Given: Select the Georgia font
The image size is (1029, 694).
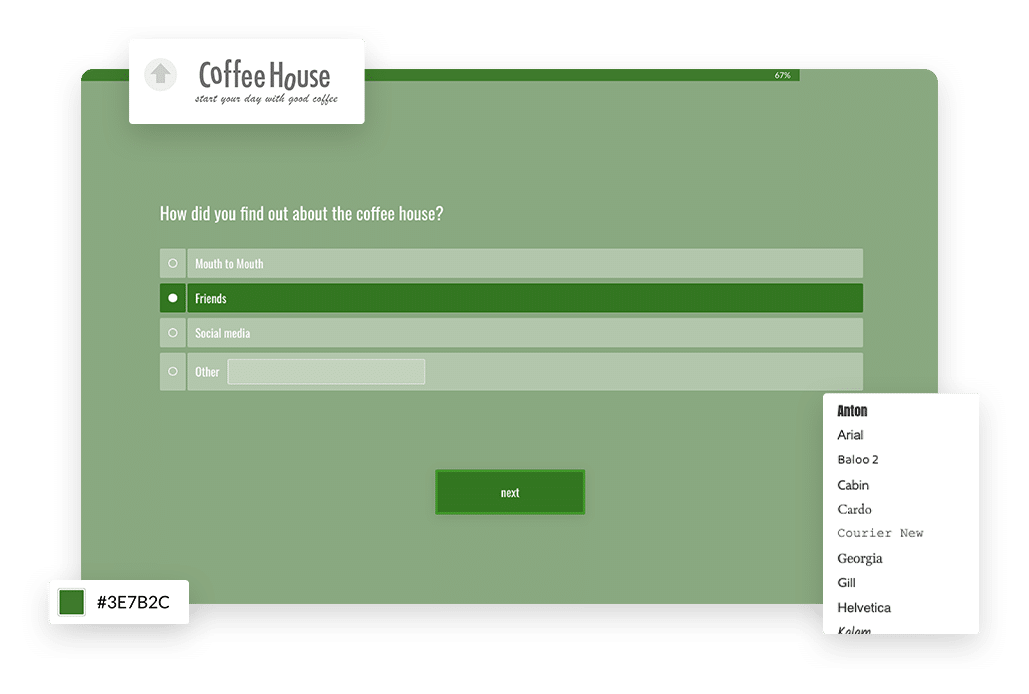Looking at the screenshot, I should tap(859, 558).
